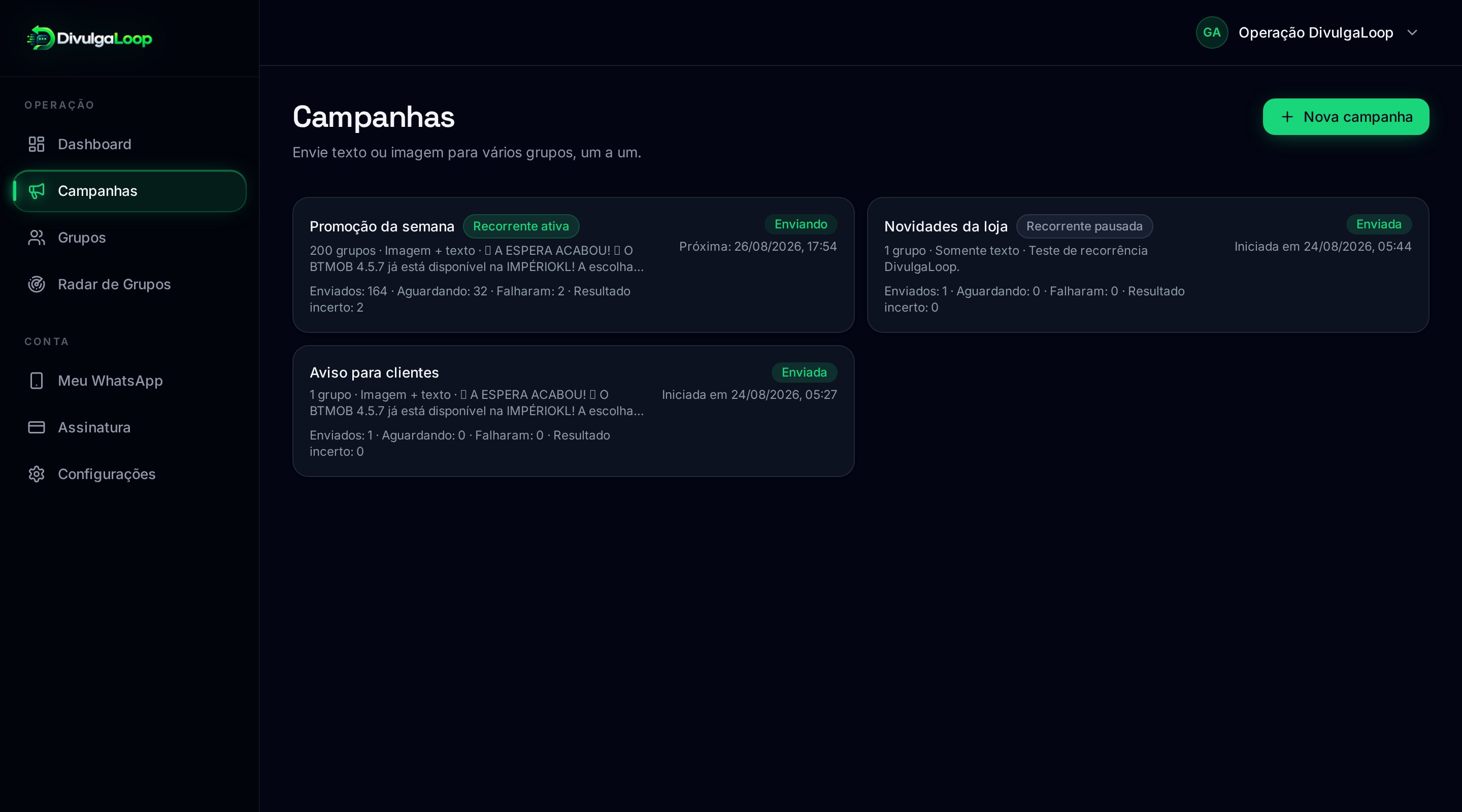Viewport: 1462px width, 812px height.
Task: Click 'Enviados: 164' stats line
Action: 470,299
